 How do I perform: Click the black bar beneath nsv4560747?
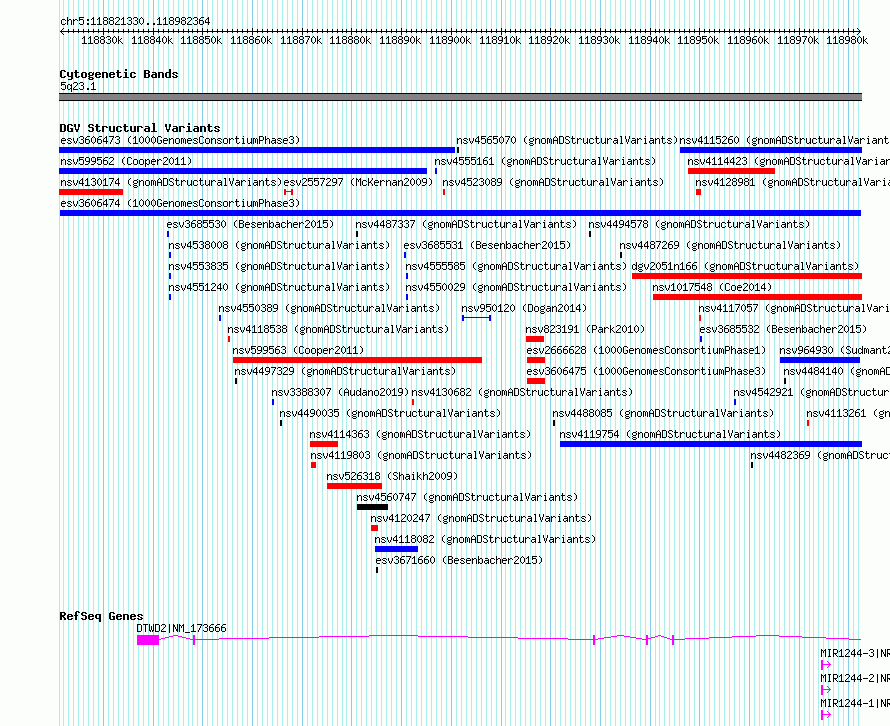click(x=372, y=507)
